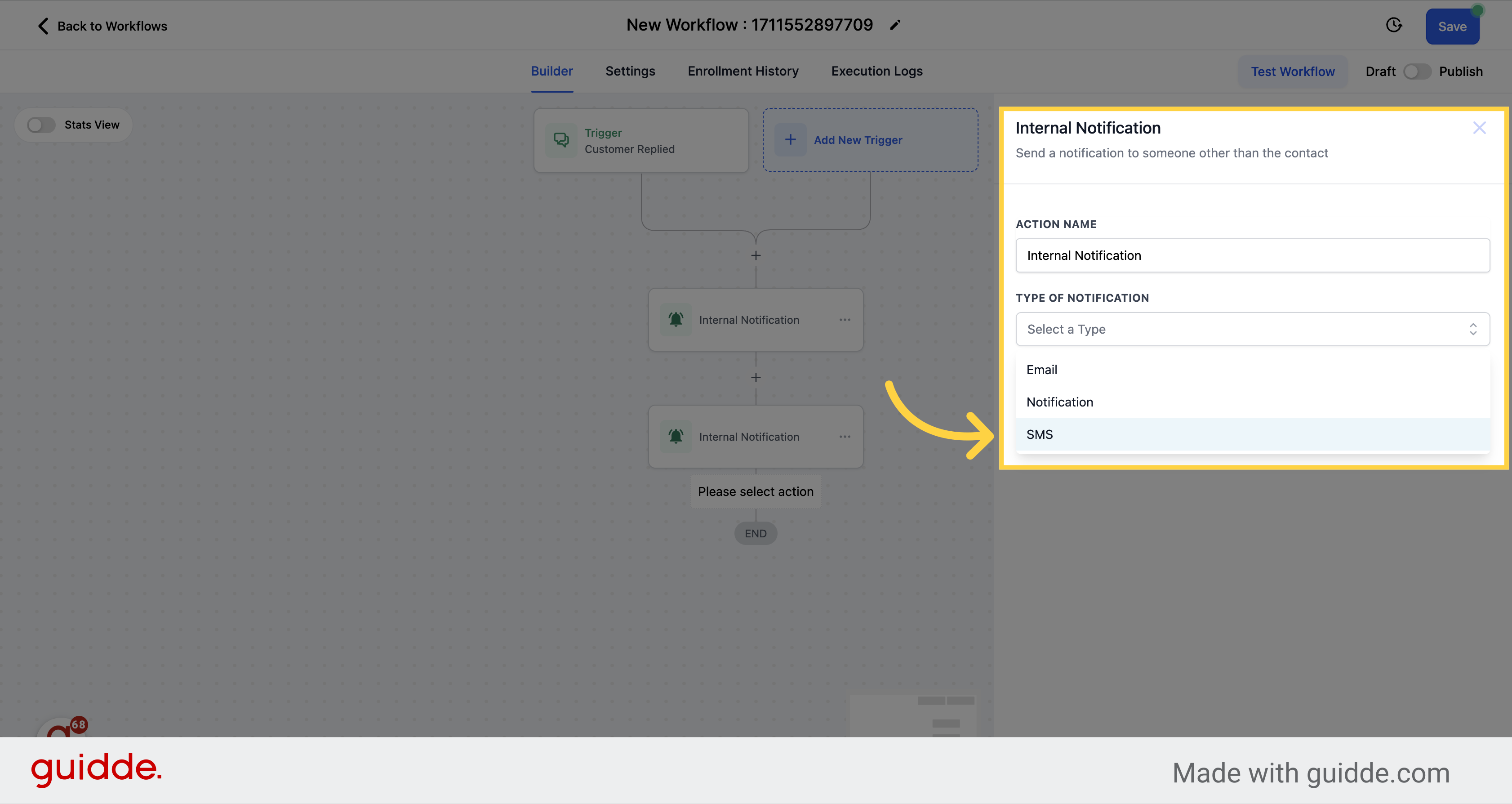Screen dimensions: 1512x804
Task: Toggle the Stats View switch
Action: [41, 124]
